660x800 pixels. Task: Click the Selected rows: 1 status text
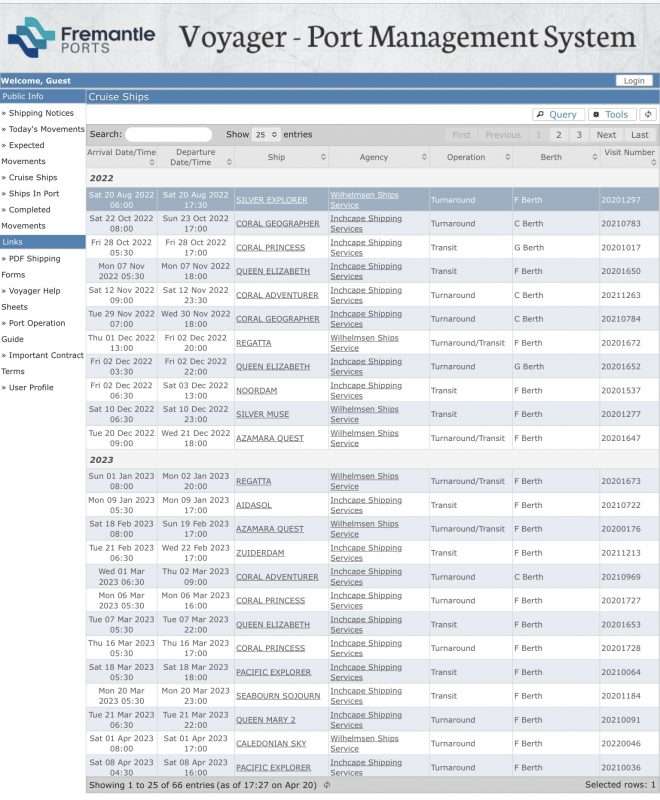click(620, 785)
